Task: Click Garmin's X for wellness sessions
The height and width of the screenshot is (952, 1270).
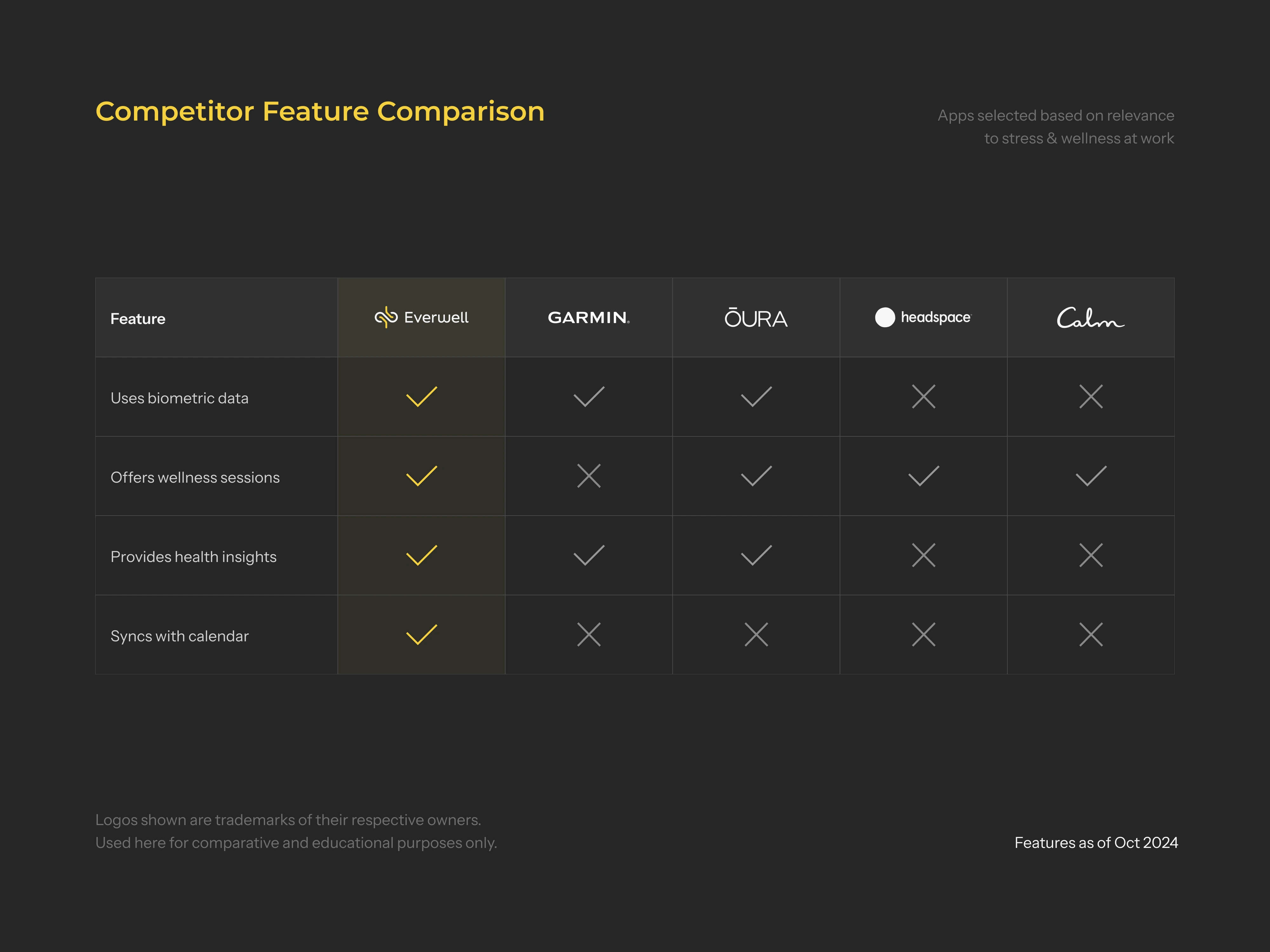Action: (589, 476)
